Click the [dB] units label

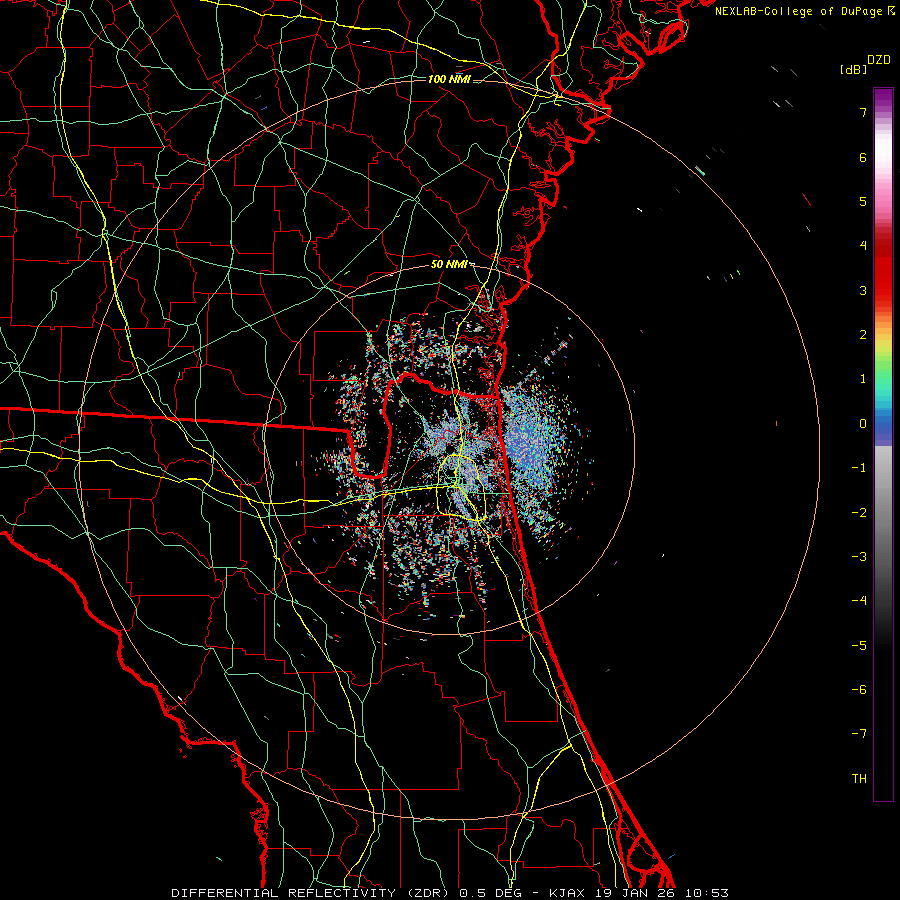854,70
